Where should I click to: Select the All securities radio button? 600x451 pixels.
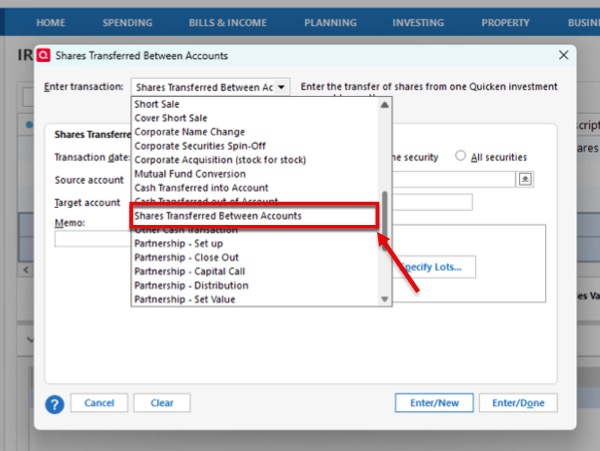[x=460, y=156]
